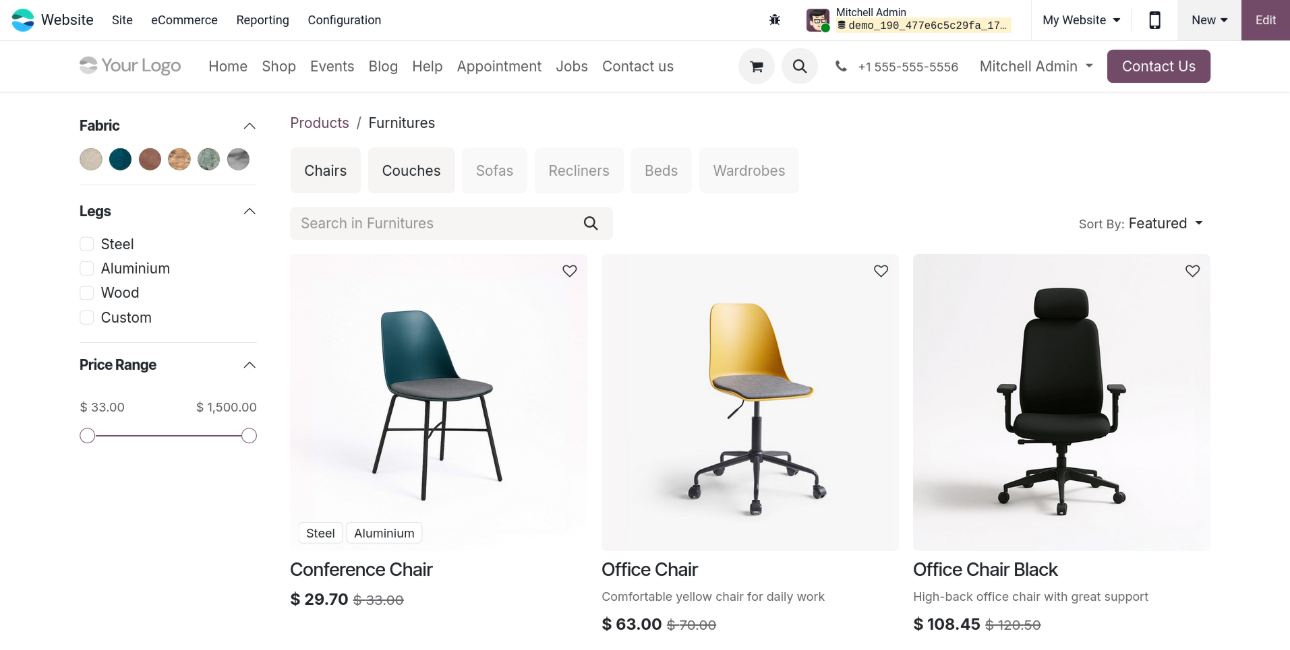Select the Couches category tab
Image resolution: width=1290 pixels, height=650 pixels.
pos(411,171)
